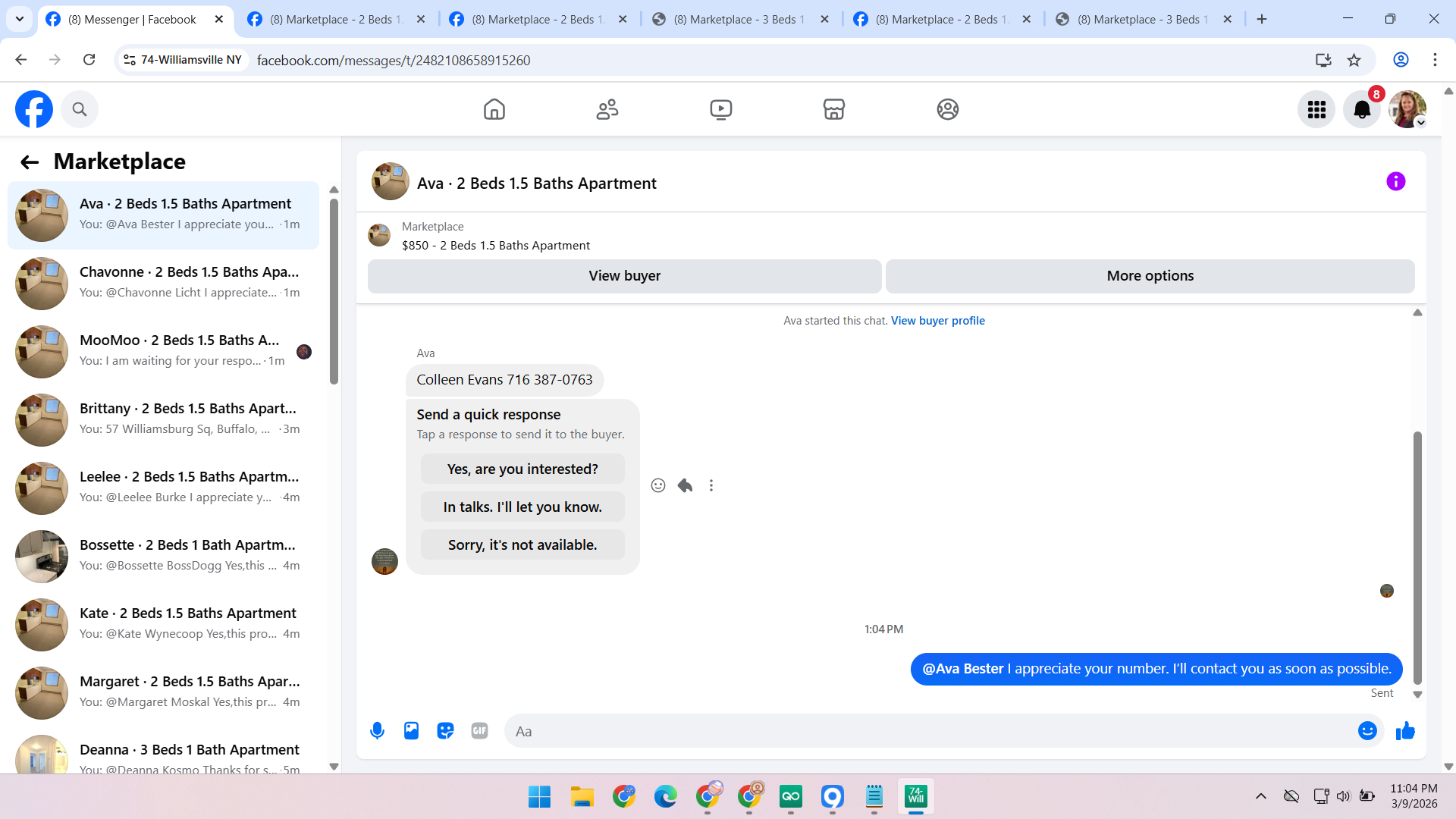Attach a photo using image icon
The height and width of the screenshot is (819, 1456).
[411, 731]
